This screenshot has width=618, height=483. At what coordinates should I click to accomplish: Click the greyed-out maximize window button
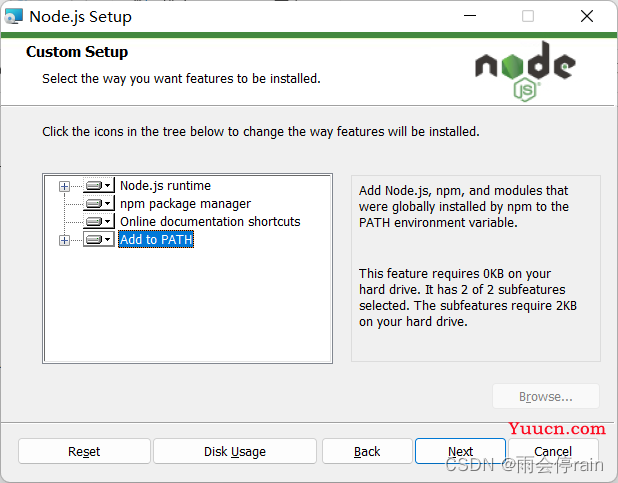(528, 16)
